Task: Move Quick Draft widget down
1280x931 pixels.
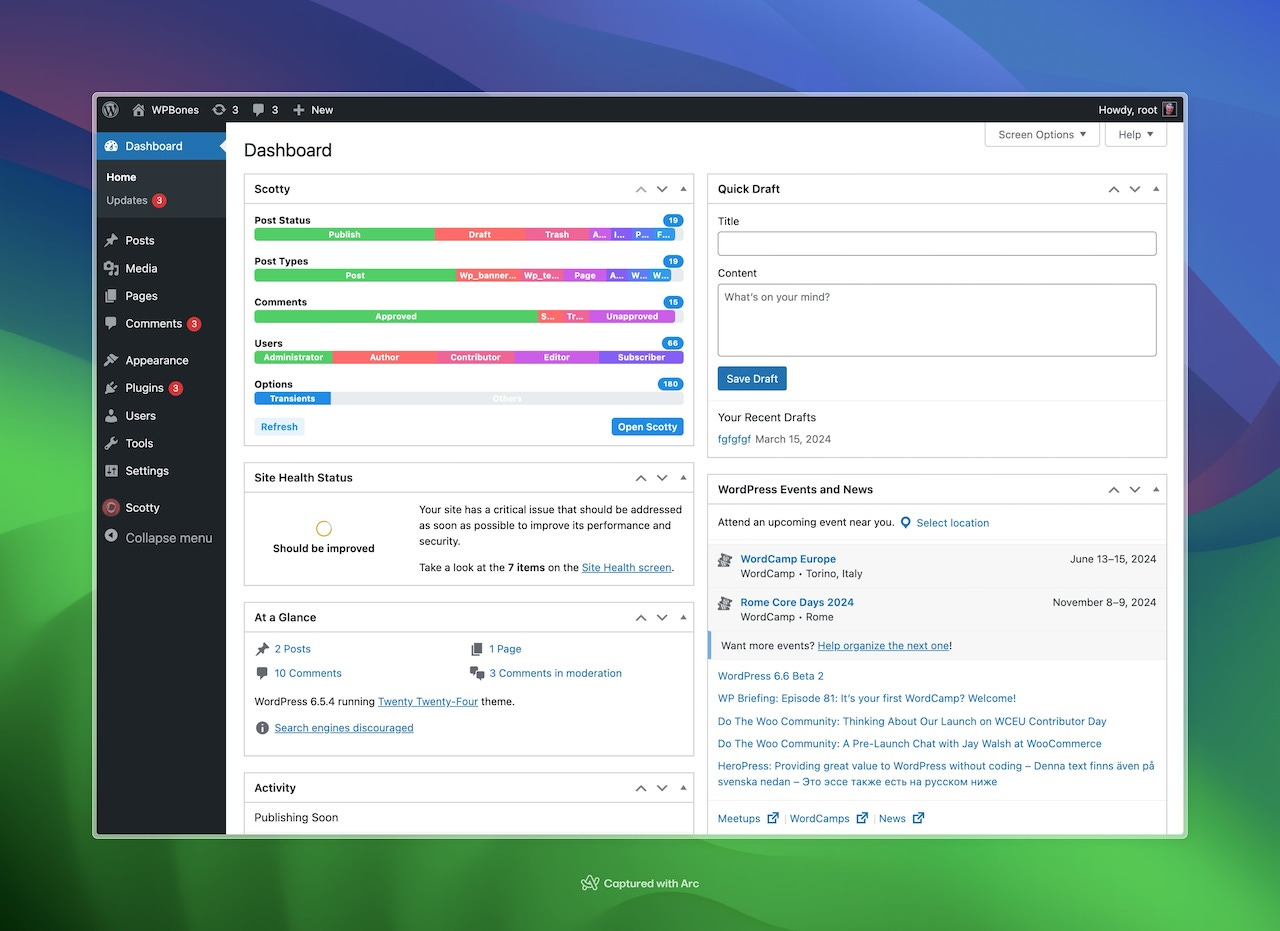Action: click(1135, 189)
